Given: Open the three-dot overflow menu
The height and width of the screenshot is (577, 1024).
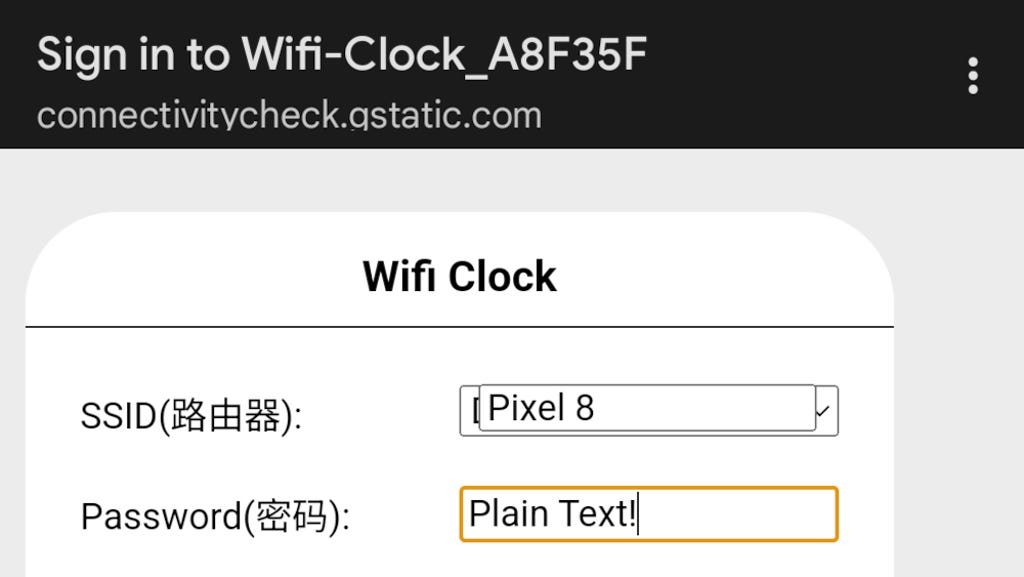Looking at the screenshot, I should (972, 75).
